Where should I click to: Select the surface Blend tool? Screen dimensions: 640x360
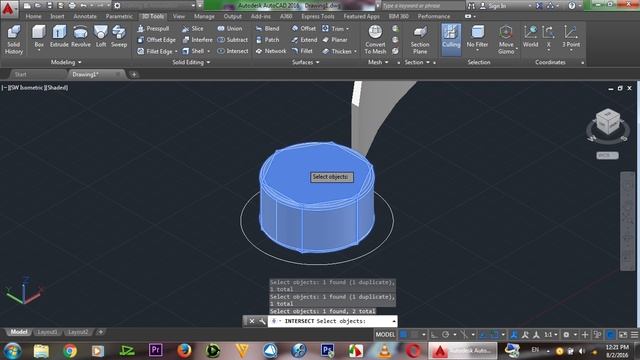coord(267,29)
